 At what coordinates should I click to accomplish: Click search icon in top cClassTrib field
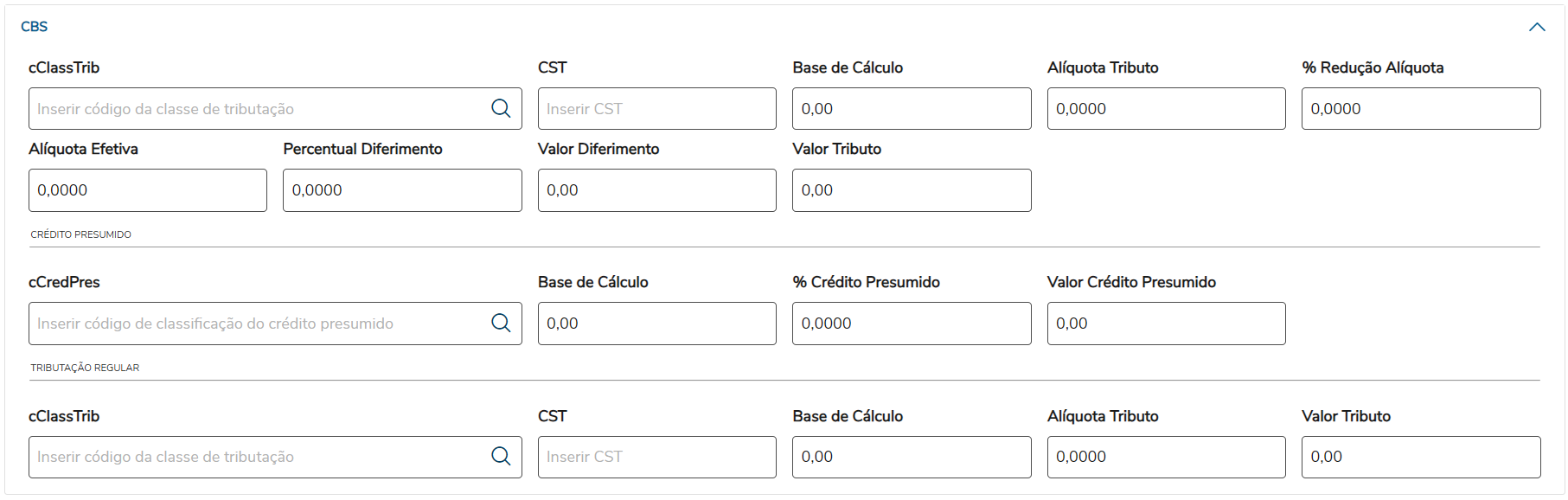[x=501, y=108]
